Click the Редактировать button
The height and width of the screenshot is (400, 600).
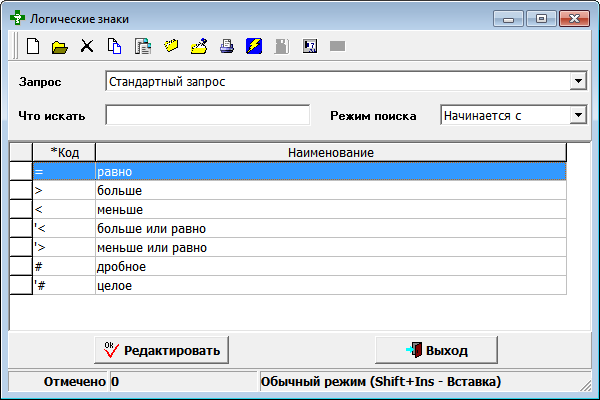click(161, 350)
